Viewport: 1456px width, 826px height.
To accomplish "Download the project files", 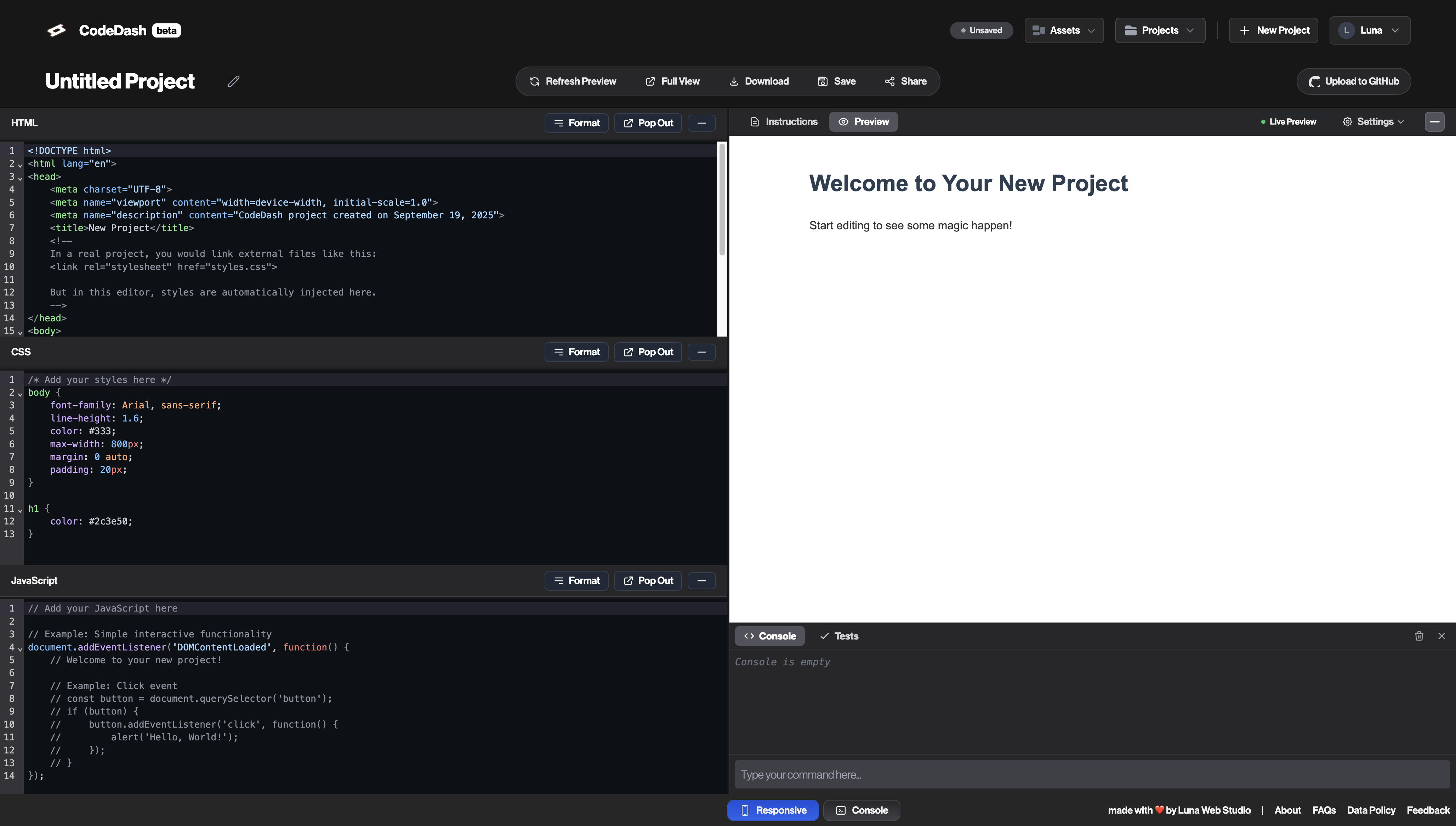I will [759, 81].
